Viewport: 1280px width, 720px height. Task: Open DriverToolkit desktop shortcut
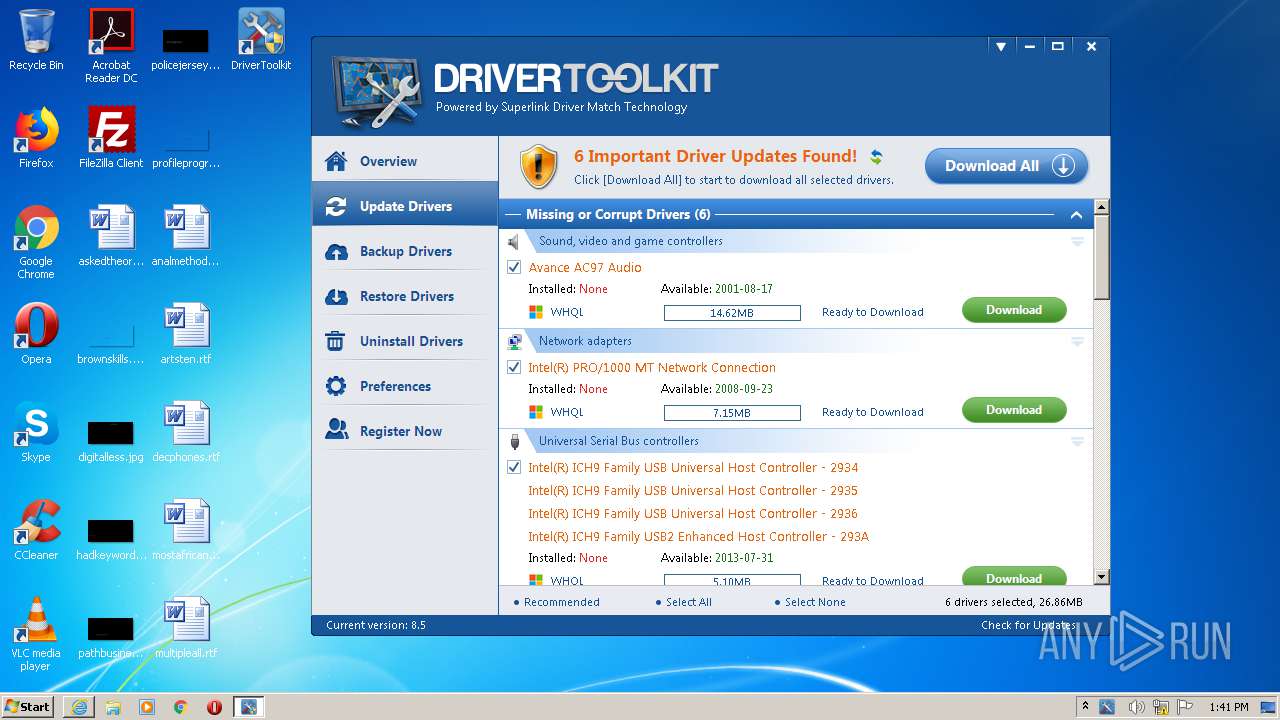261,40
